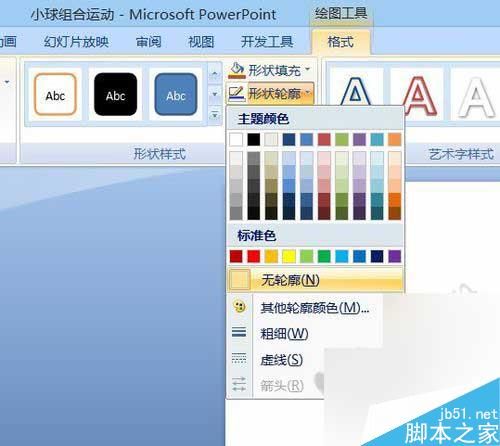This screenshot has width=500, height=446.
Task: Pick green standard color swatch
Action: (324, 256)
